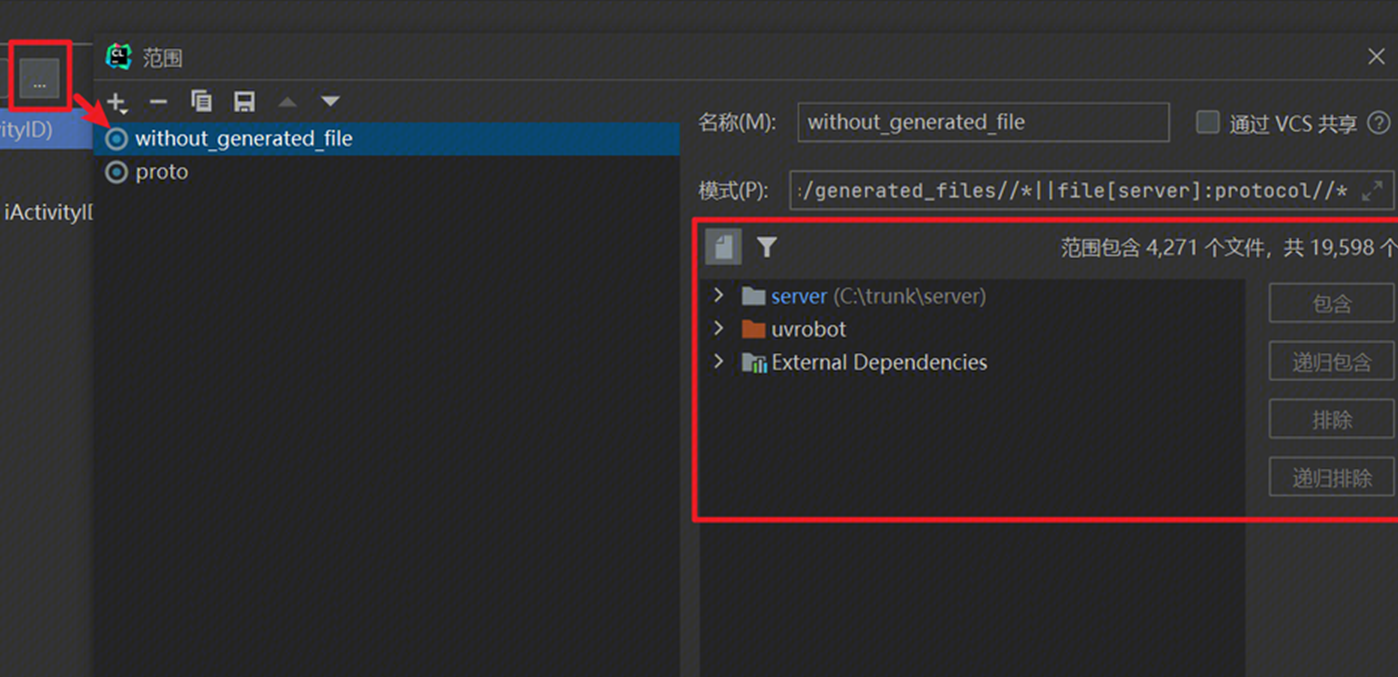Toggle the show files only icon
1398x677 pixels.
pos(723,247)
